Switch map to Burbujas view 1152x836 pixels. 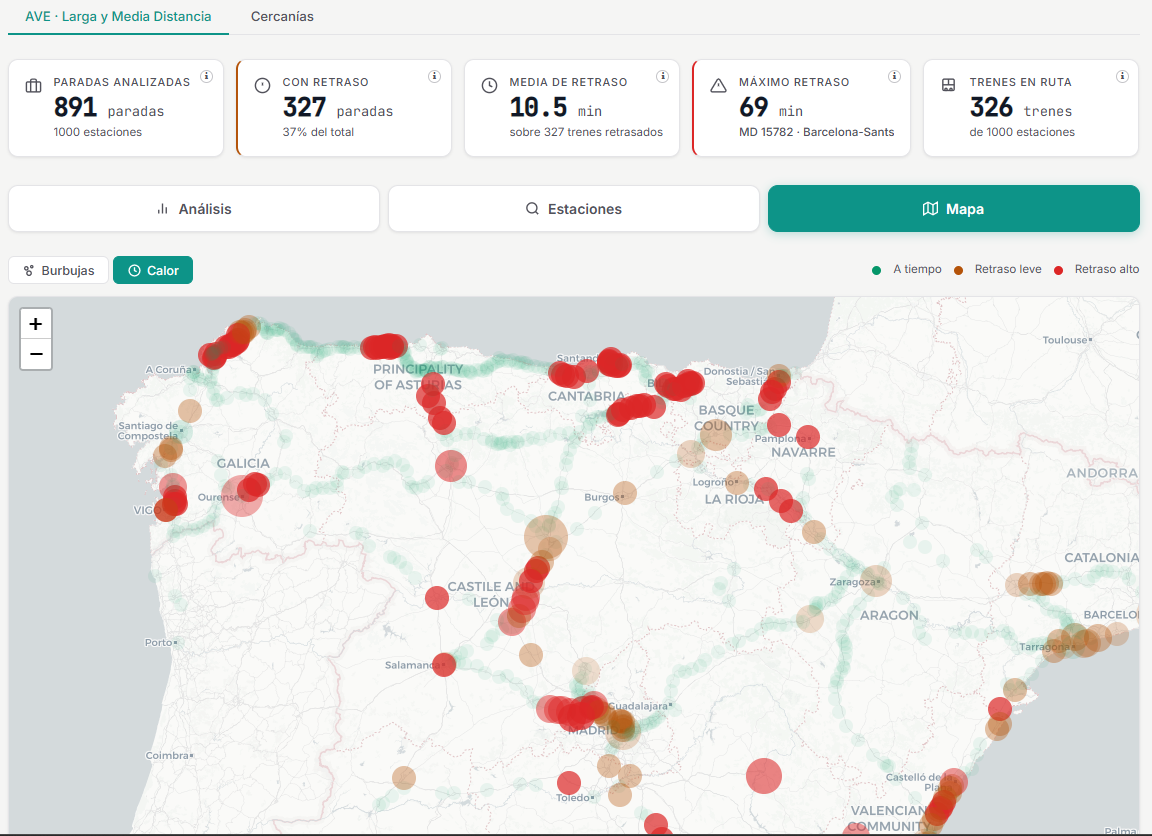[58, 270]
